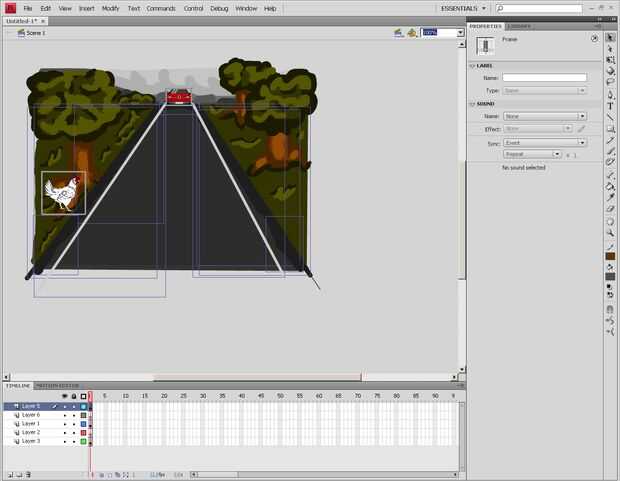Open the Modify menu
This screenshot has width=620, height=481.
tap(110, 8)
